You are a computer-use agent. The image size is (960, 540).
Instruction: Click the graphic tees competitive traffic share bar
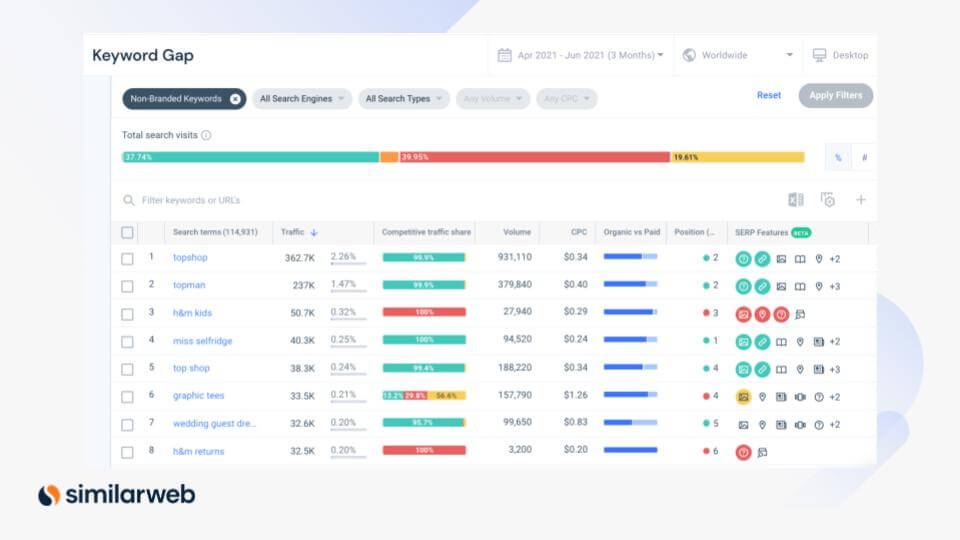tap(424, 396)
